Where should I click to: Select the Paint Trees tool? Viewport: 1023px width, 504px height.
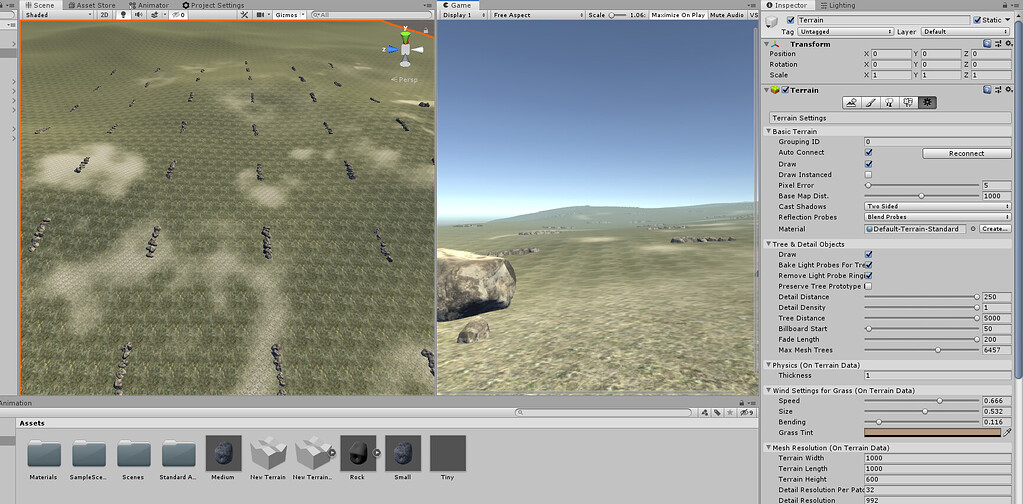tap(889, 102)
